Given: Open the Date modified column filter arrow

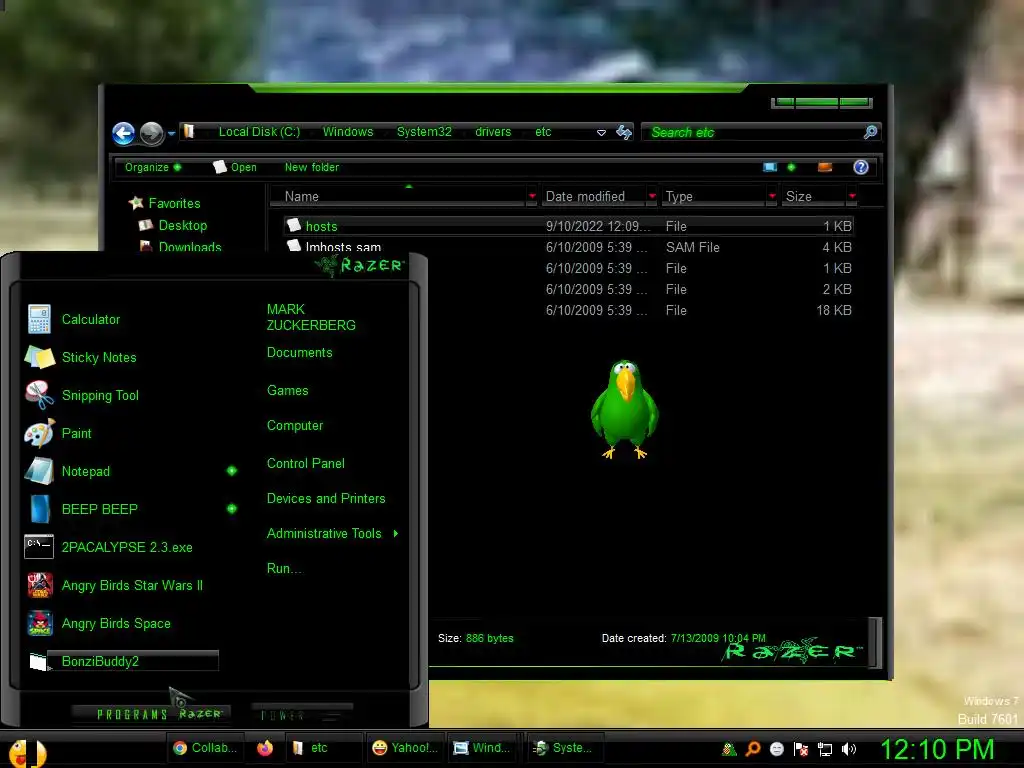Looking at the screenshot, I should pos(652,196).
